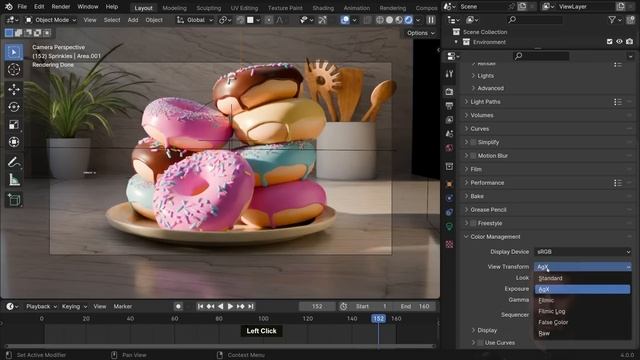The height and width of the screenshot is (360, 640).
Task: Enable the Use Curves checkbox
Action: tap(480, 342)
